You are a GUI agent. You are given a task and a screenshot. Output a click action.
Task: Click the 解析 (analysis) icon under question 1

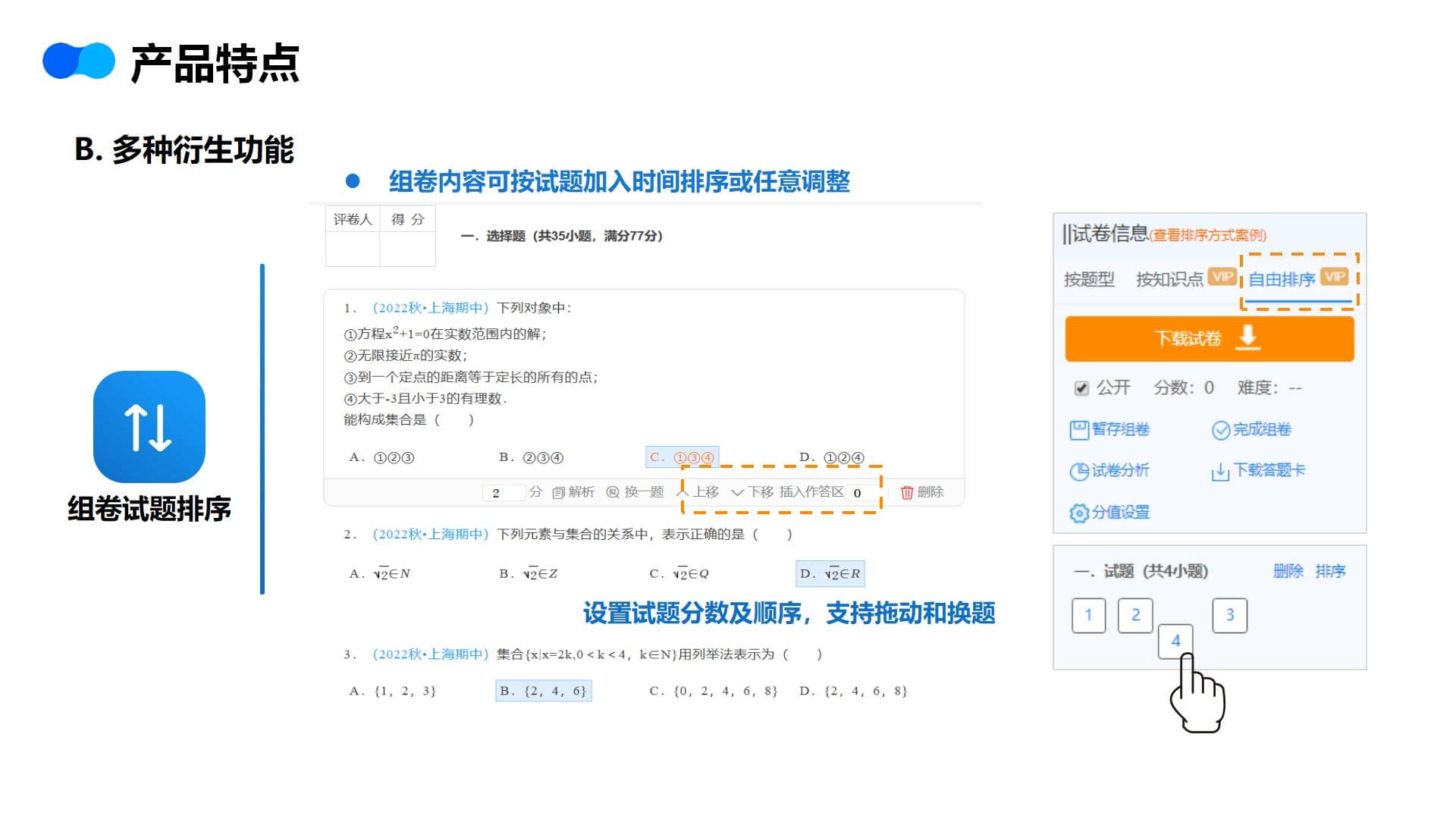tap(558, 493)
